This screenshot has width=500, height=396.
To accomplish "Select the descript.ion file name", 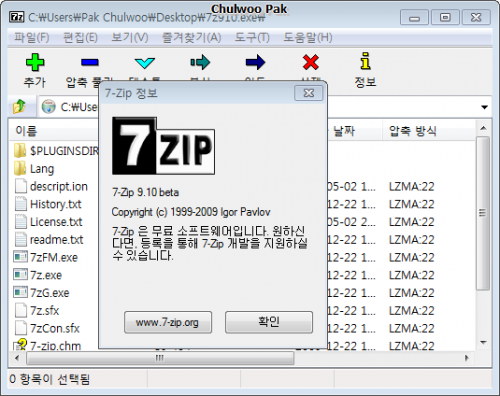I will [59, 186].
